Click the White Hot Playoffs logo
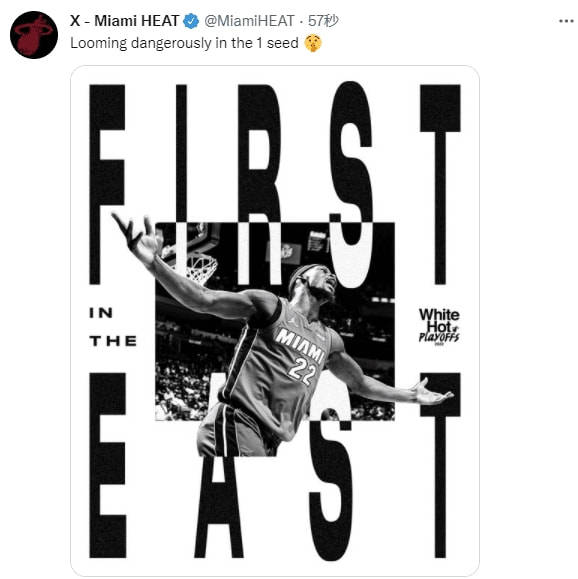The image size is (578, 579). coord(439,326)
